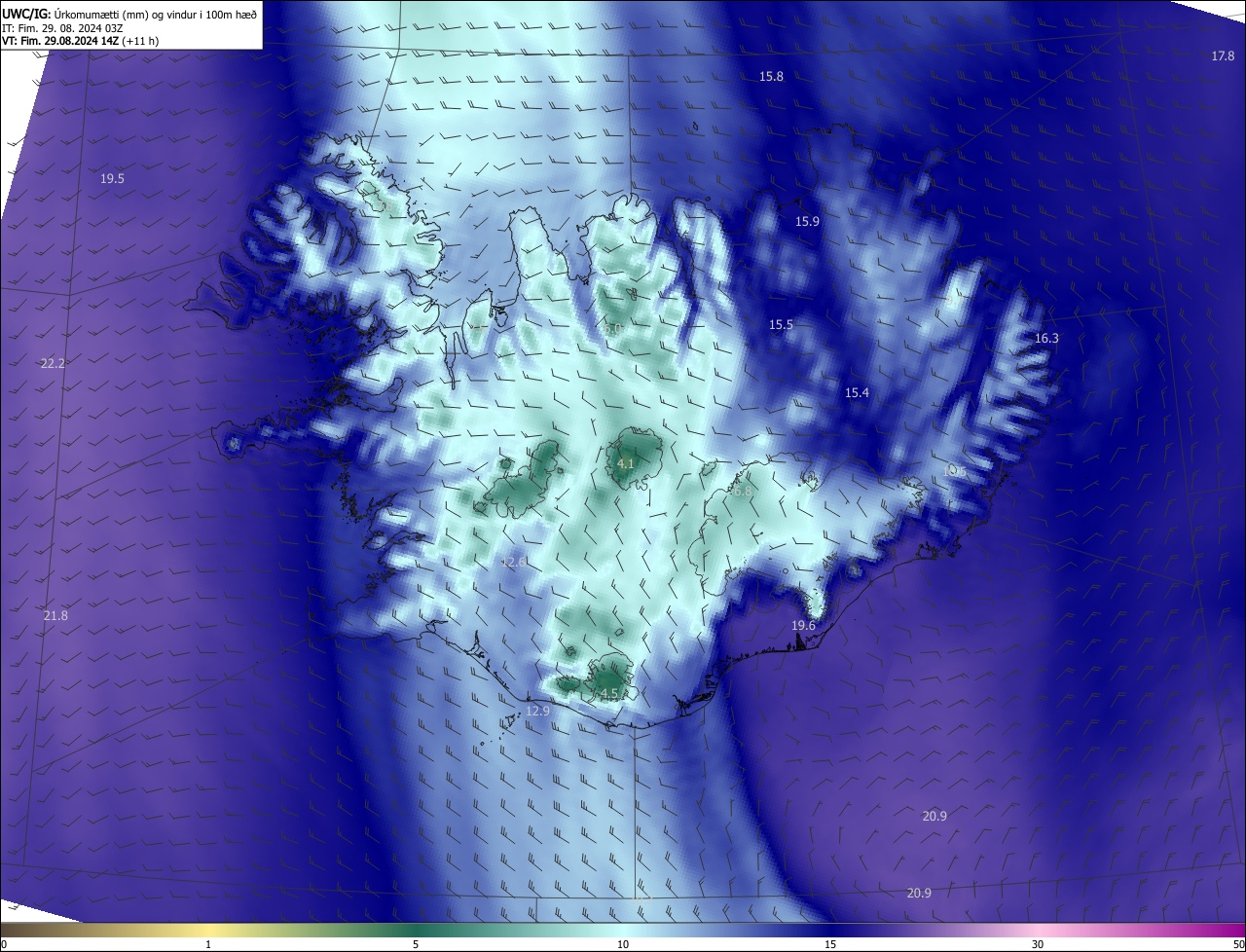1246x952 pixels.
Task: Select the 17.8 value on the map
Action: pos(1223,56)
